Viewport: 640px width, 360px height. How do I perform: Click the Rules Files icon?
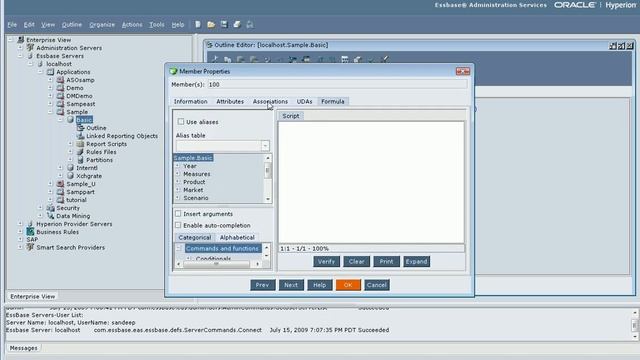80,152
